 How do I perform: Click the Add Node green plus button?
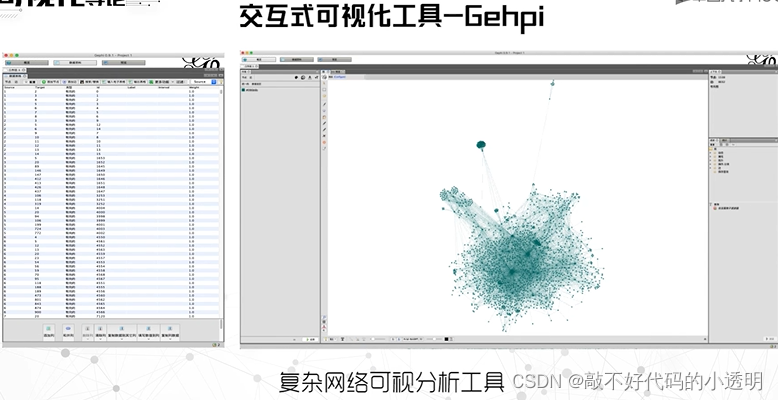(50, 81)
